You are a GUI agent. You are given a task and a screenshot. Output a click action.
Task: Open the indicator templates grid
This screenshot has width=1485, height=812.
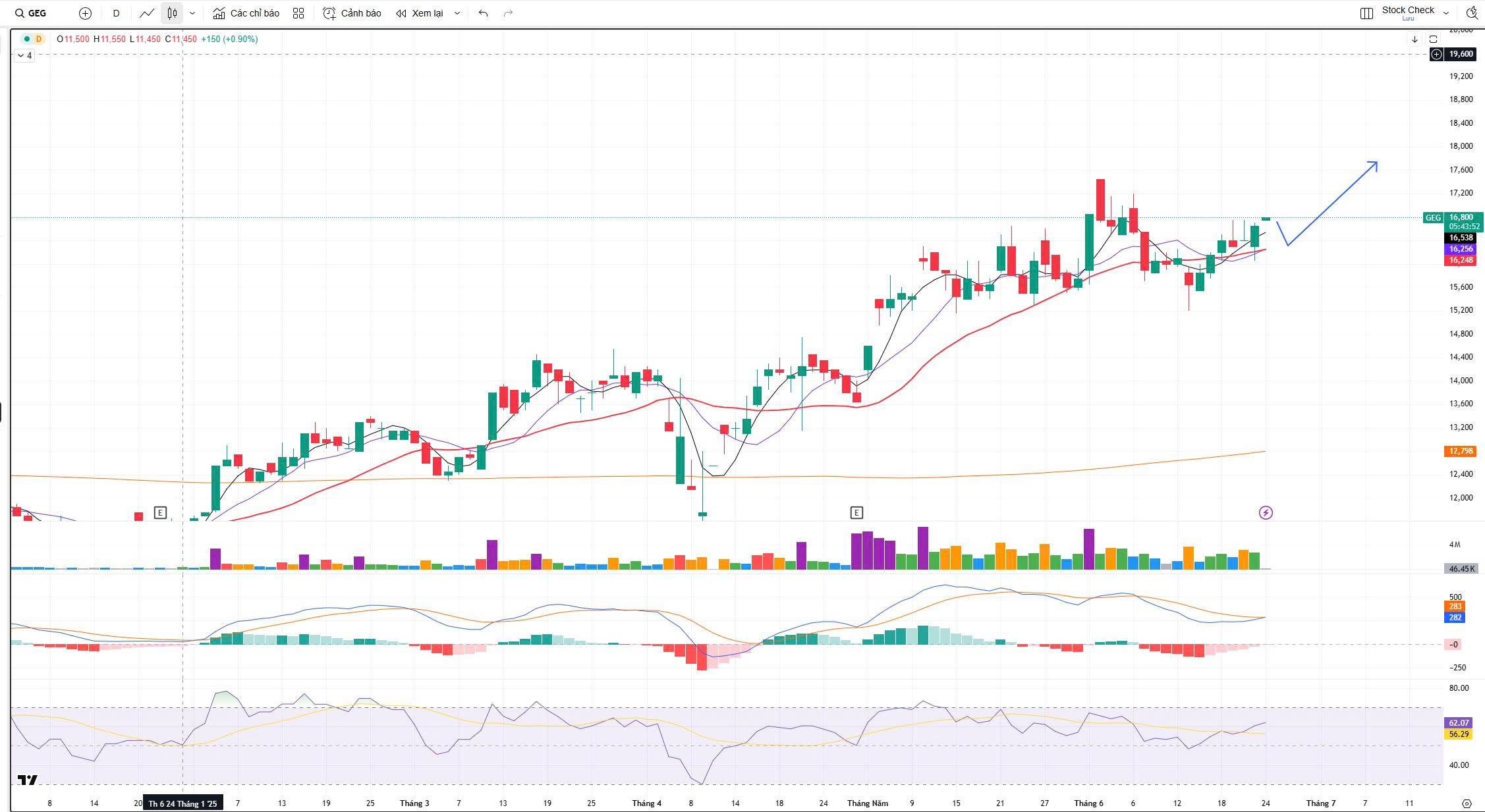point(298,13)
